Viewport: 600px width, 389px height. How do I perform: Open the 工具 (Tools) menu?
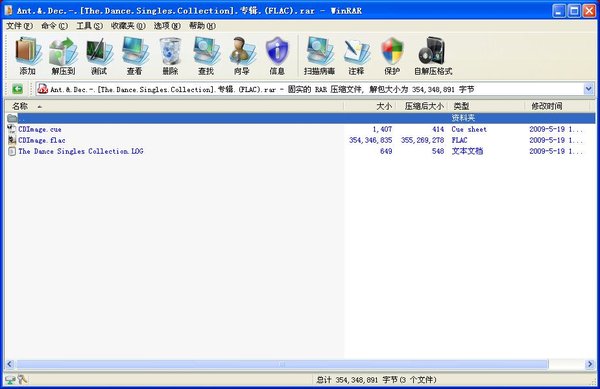pos(89,26)
